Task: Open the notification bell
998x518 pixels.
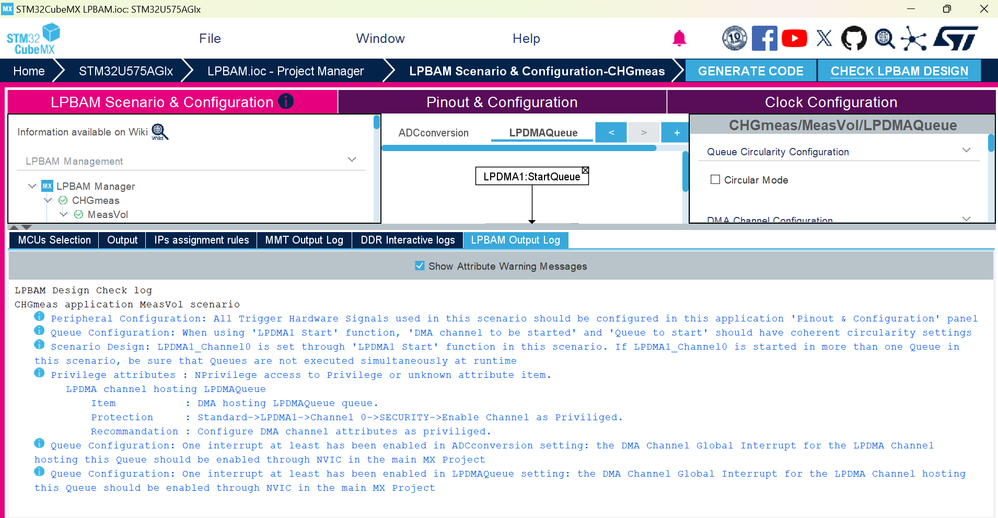Action: (x=679, y=38)
